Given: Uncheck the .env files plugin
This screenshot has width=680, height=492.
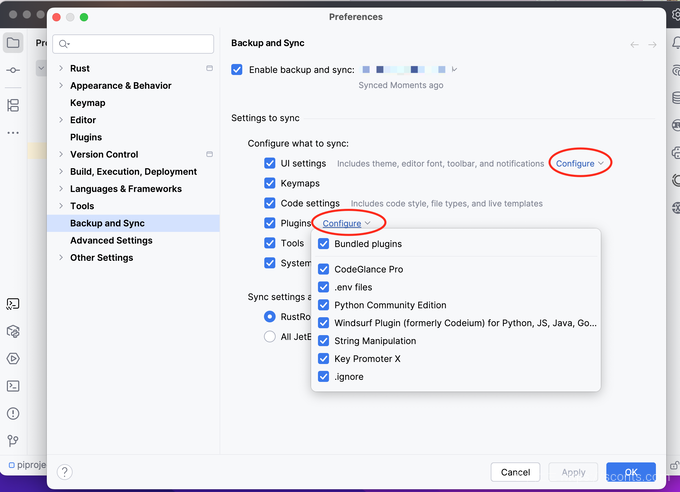Looking at the screenshot, I should click(x=324, y=287).
